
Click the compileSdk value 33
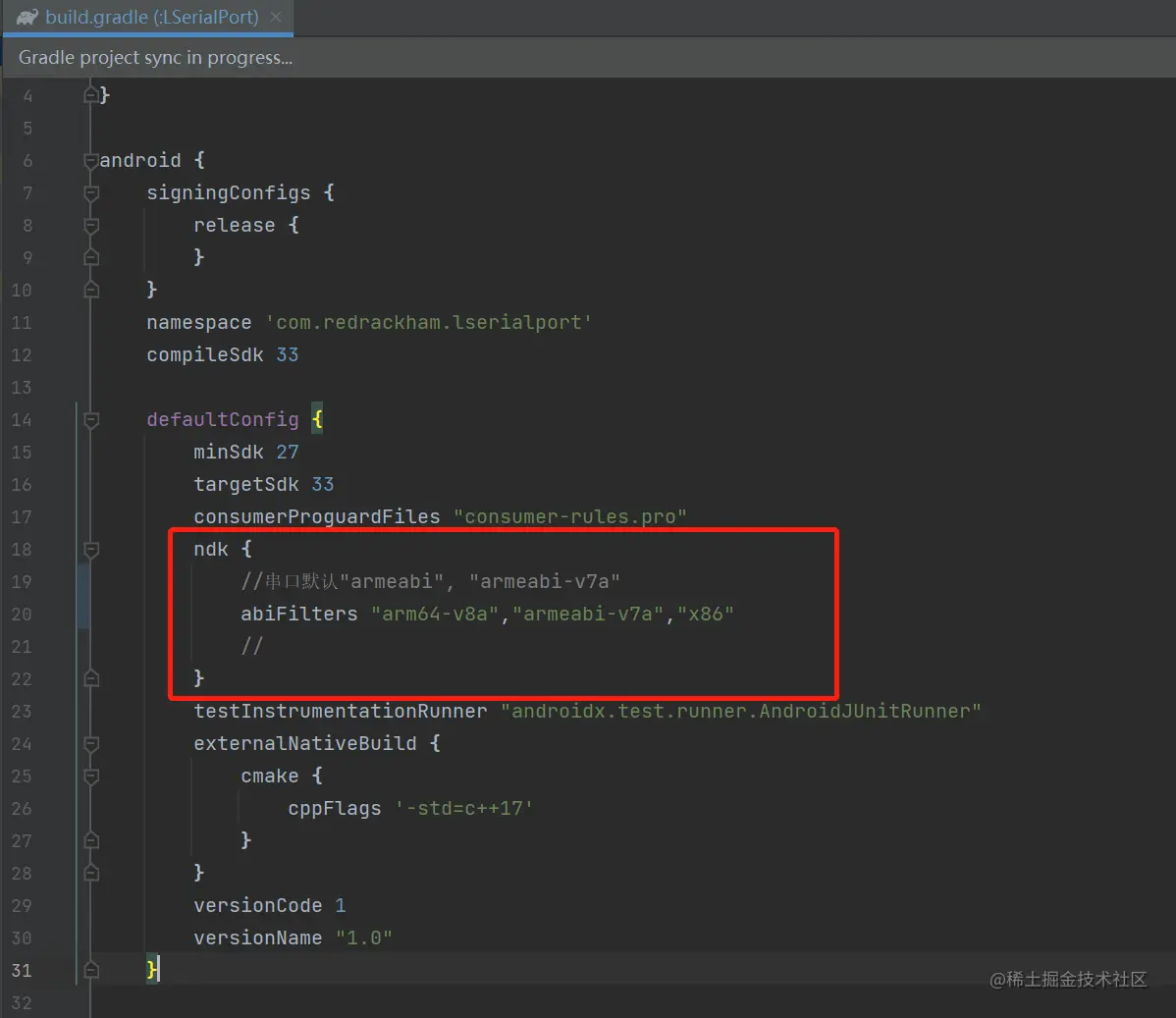(286, 354)
